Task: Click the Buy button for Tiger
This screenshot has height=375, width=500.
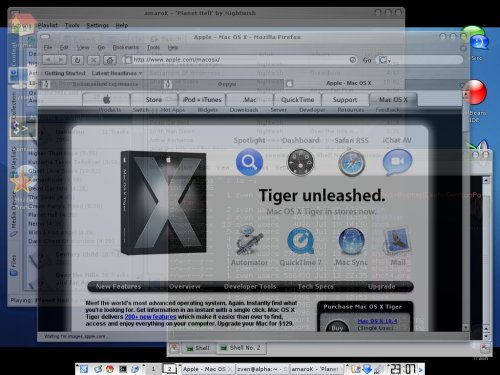Action: [x=337, y=327]
